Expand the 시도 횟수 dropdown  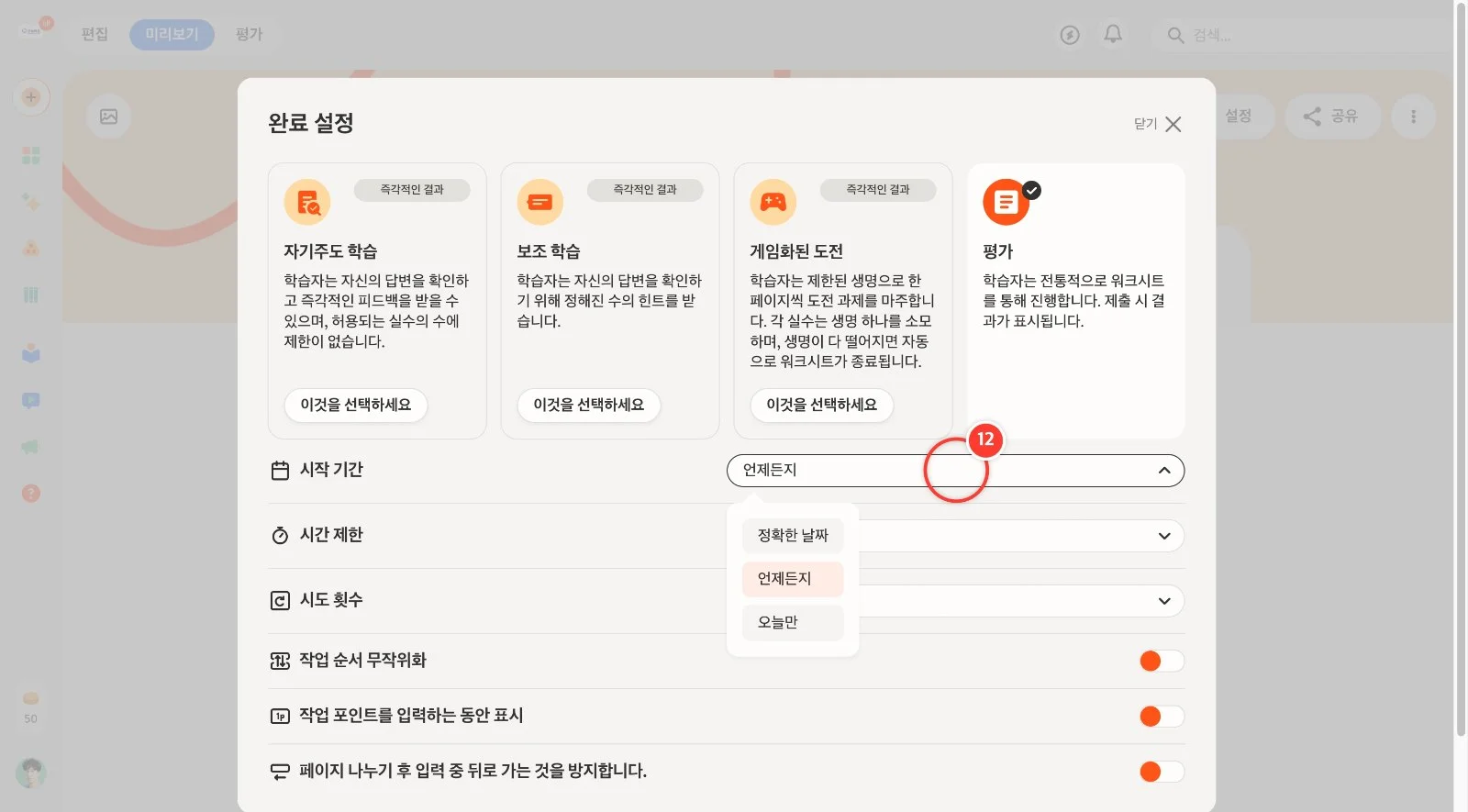tap(1164, 601)
